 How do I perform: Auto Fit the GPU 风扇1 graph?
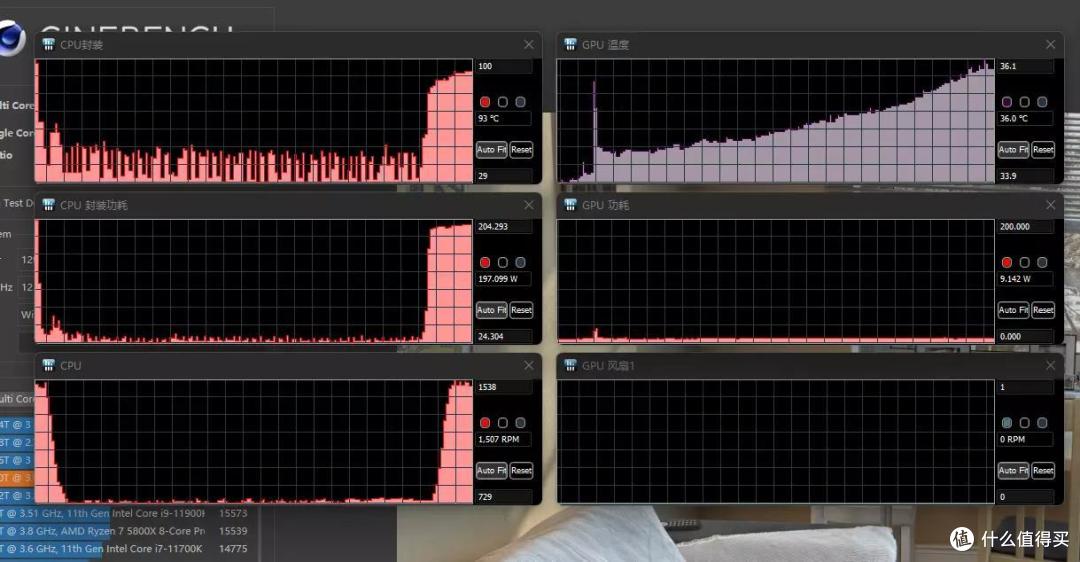click(x=1013, y=470)
